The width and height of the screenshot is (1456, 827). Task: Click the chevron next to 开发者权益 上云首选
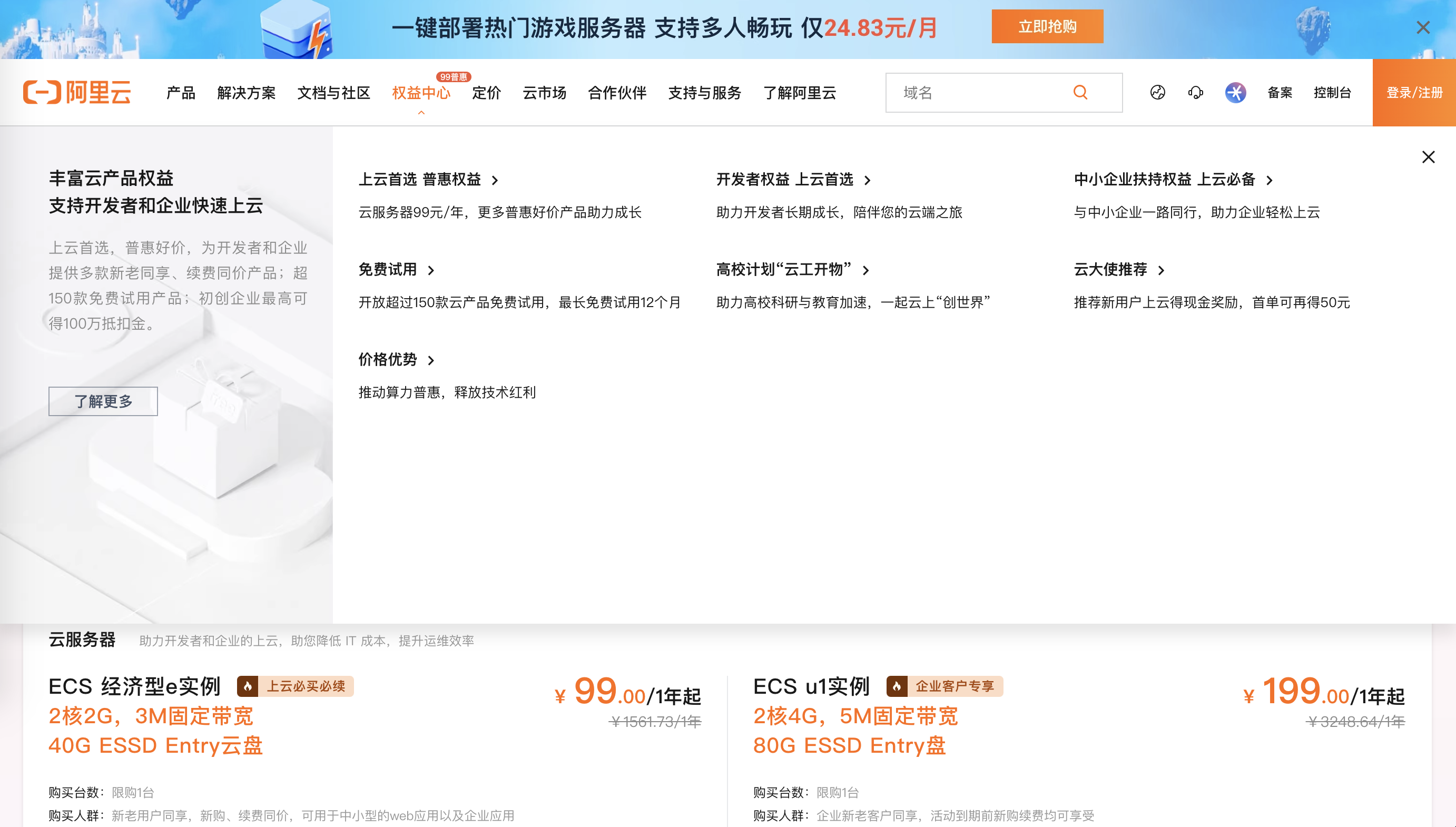tap(867, 181)
